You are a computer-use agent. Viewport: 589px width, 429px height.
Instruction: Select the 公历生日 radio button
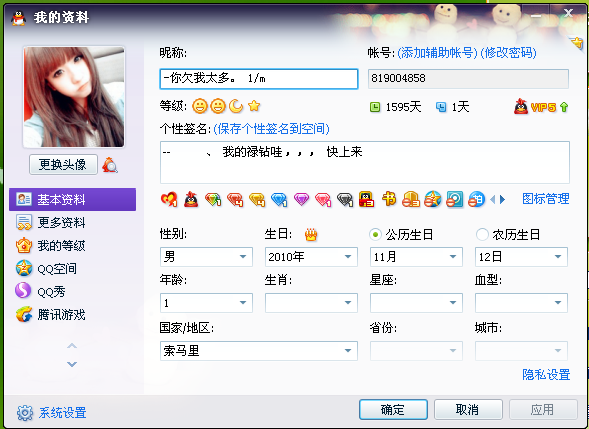pos(375,235)
